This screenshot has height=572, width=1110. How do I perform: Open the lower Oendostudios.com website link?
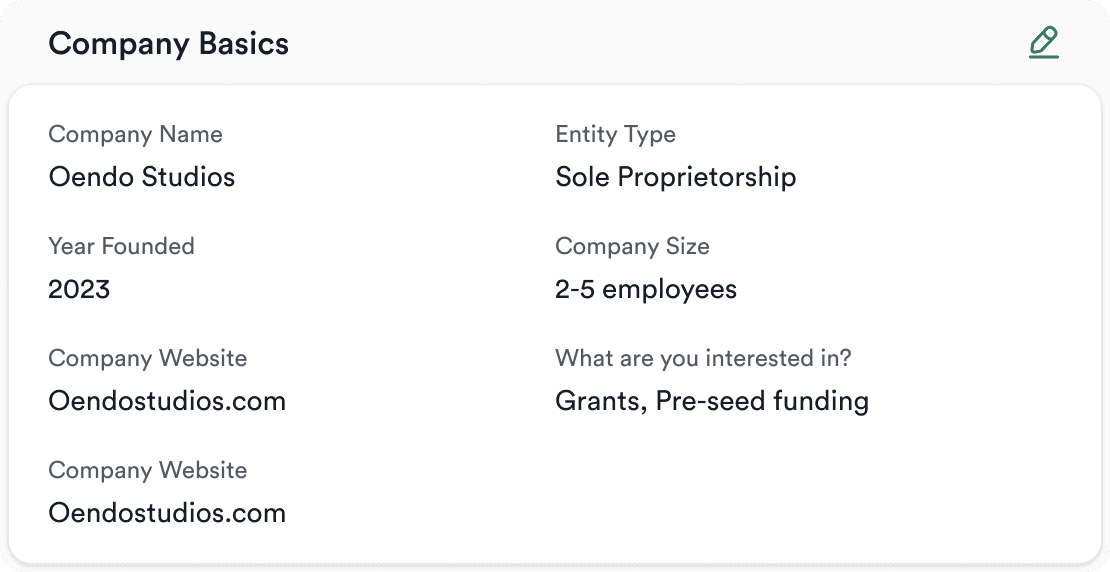(x=167, y=514)
